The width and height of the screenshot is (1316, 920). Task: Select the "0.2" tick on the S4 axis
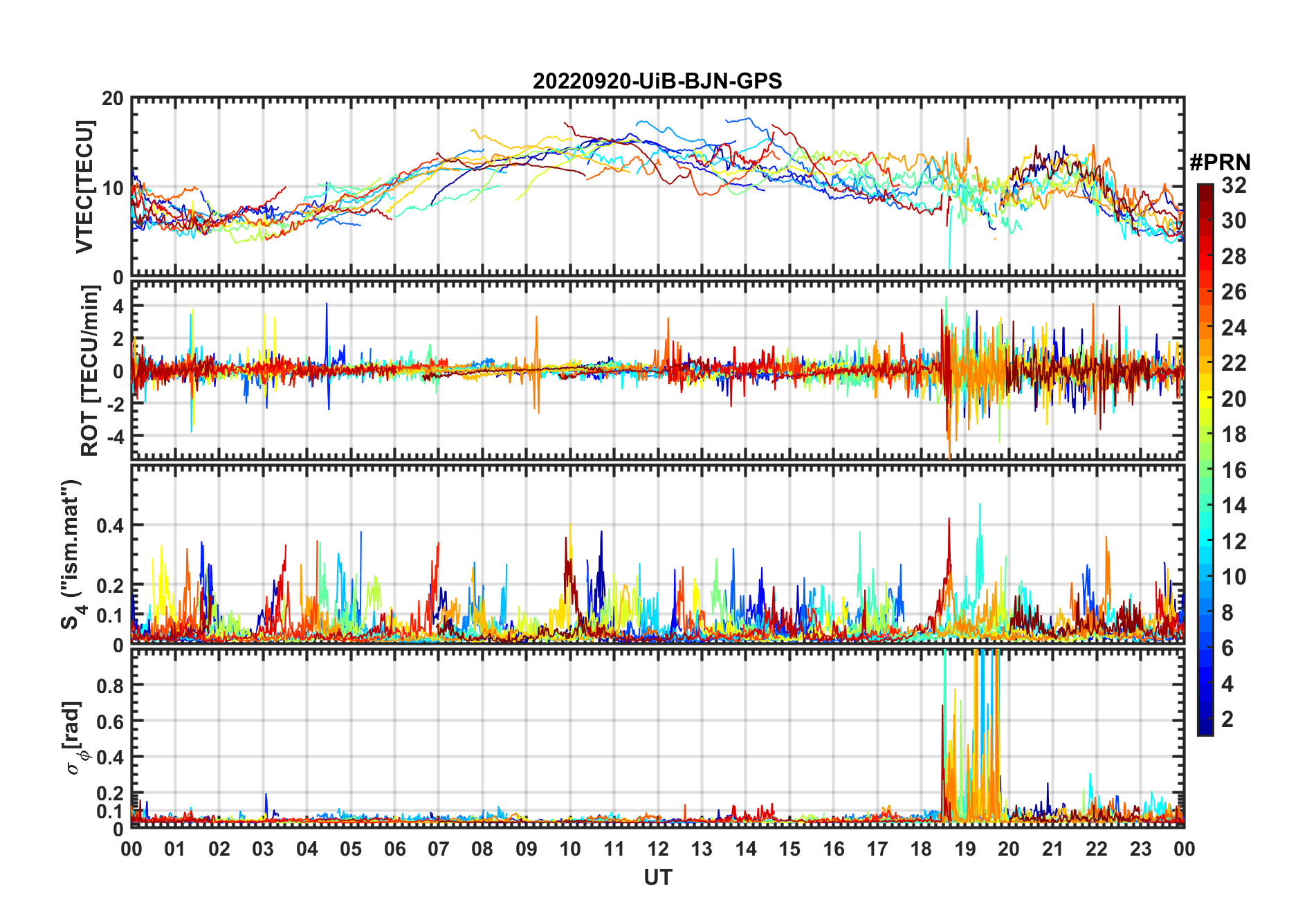coord(110,585)
